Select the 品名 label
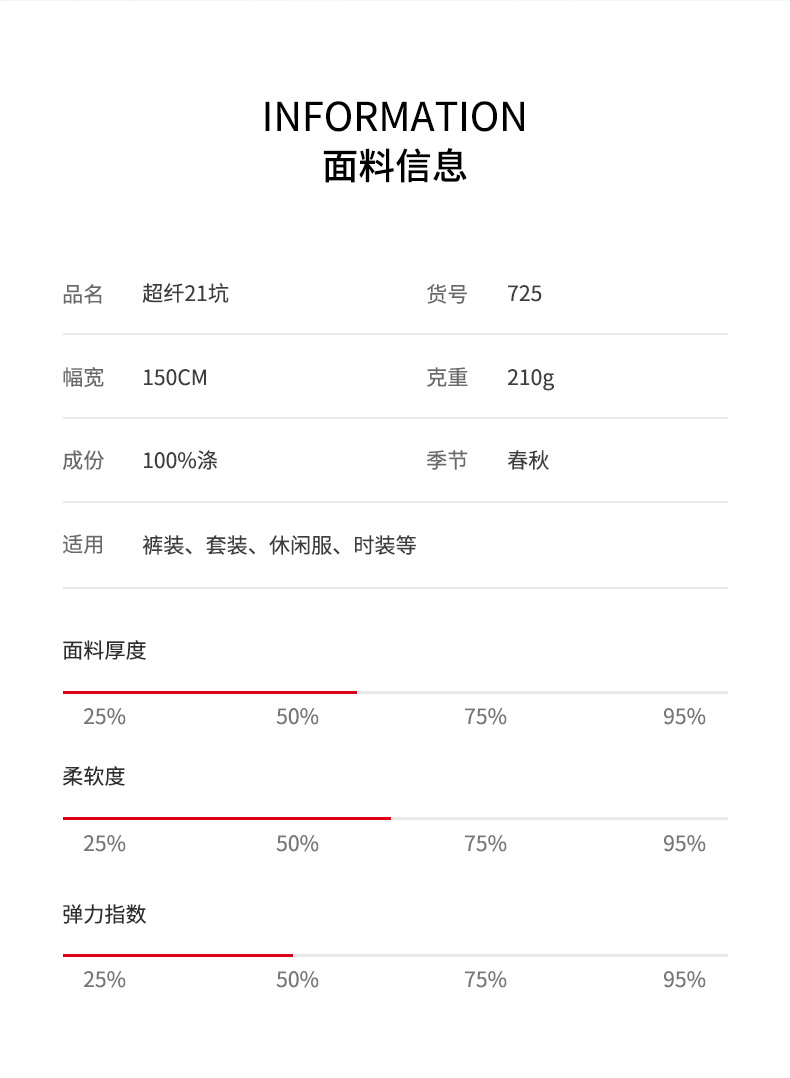 (x=83, y=294)
